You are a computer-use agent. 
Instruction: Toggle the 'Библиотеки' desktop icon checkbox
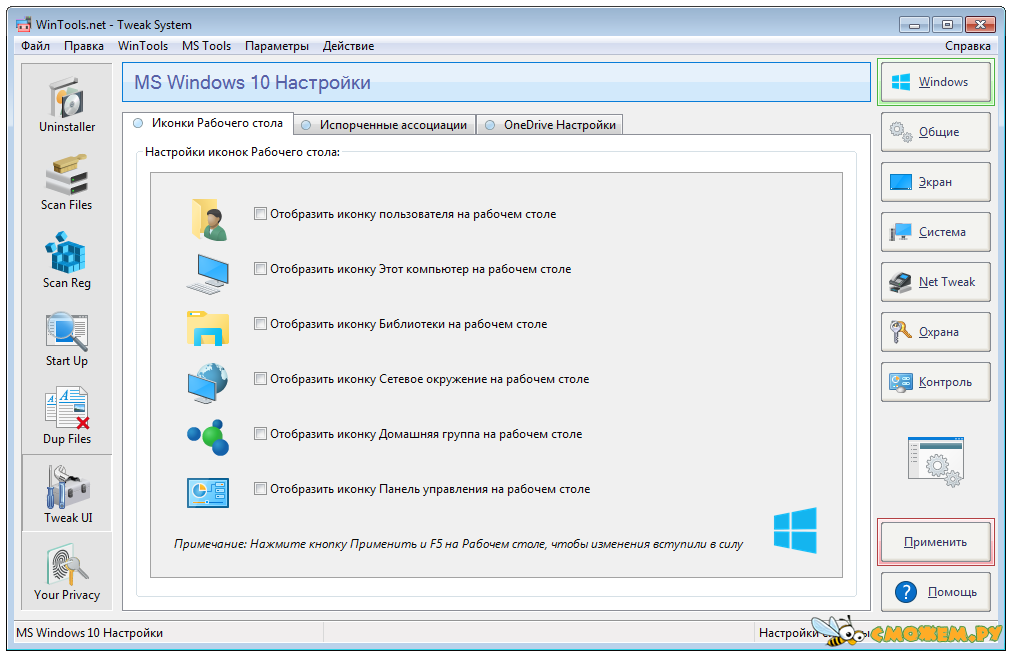[x=260, y=324]
